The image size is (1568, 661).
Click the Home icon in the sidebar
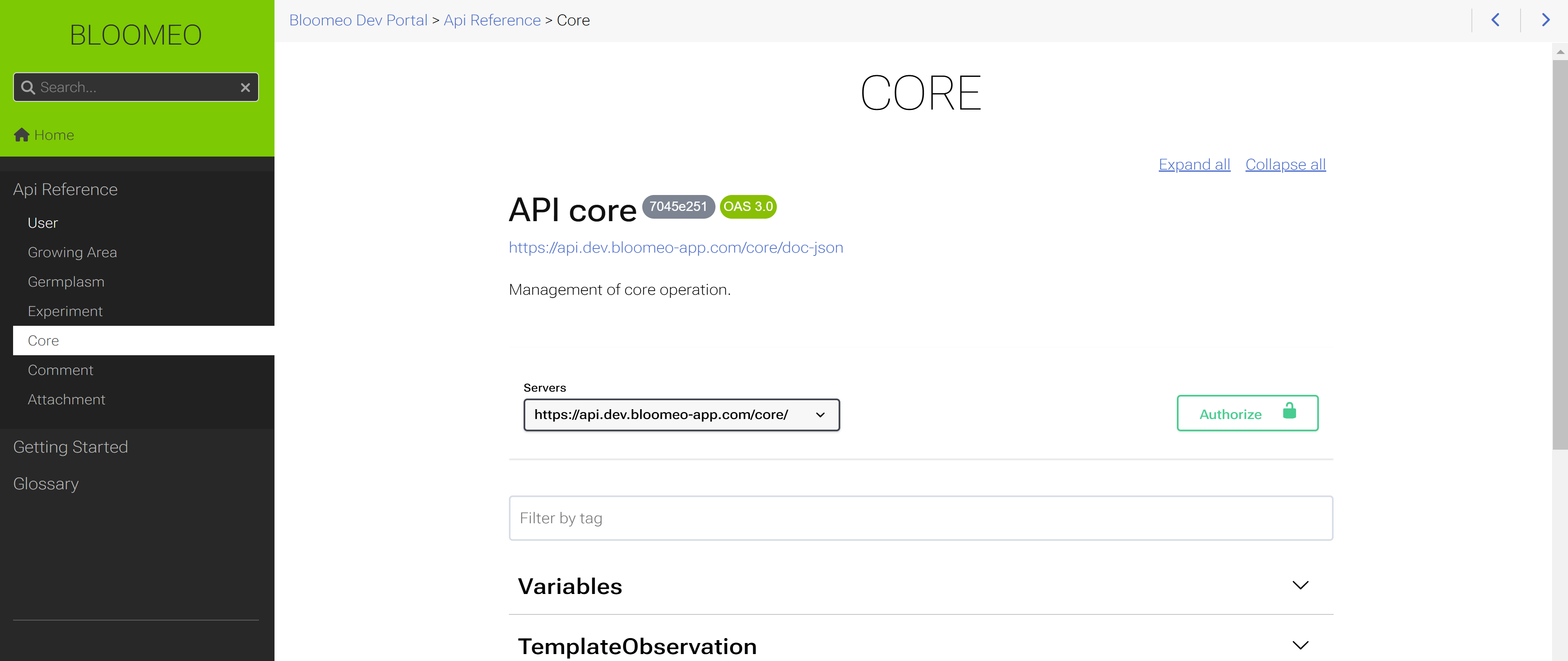(21, 134)
